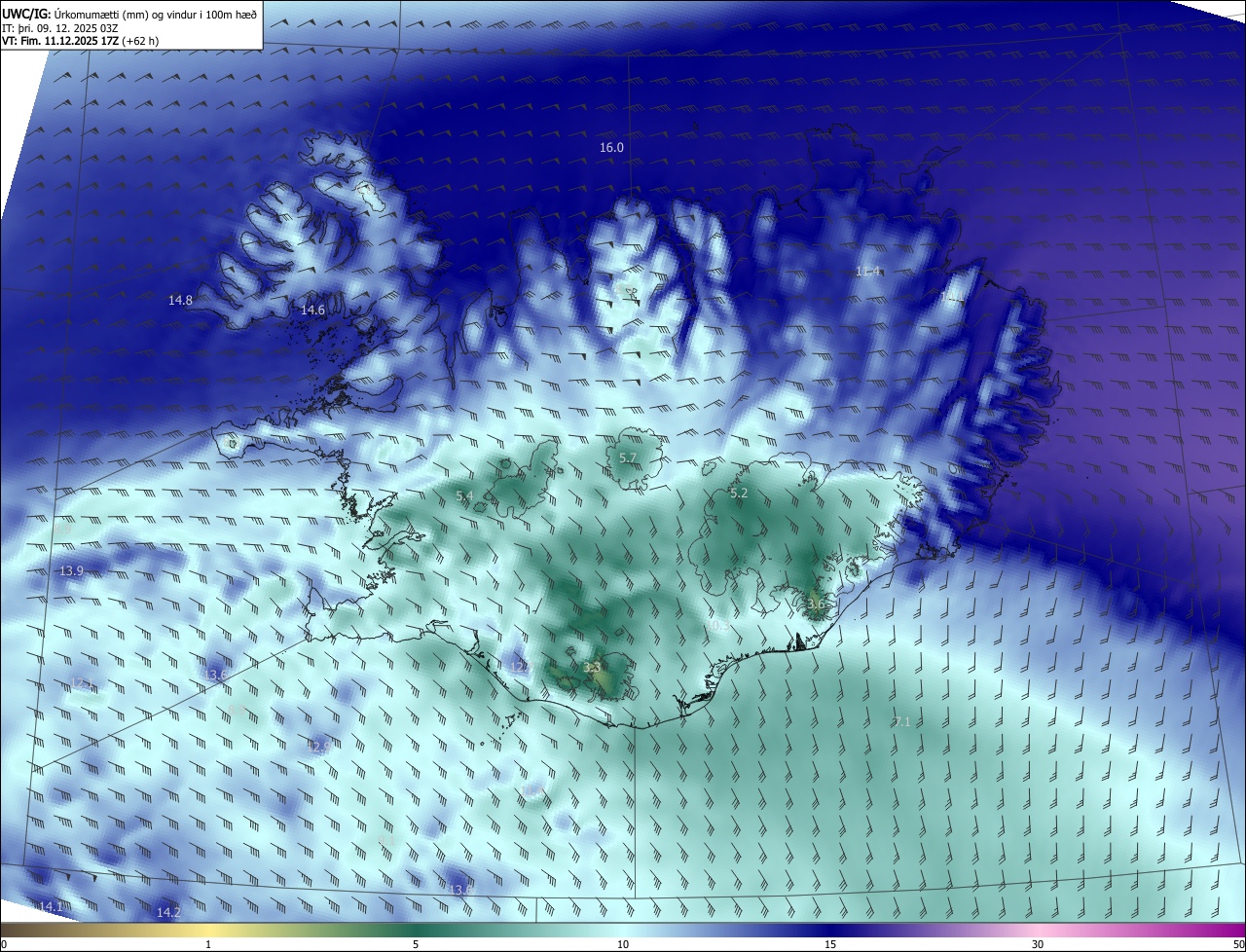Click the title text 'Úrkomumætti (mm) og vindur í 100m hæð'
This screenshot has height=952, width=1246.
coord(157,14)
